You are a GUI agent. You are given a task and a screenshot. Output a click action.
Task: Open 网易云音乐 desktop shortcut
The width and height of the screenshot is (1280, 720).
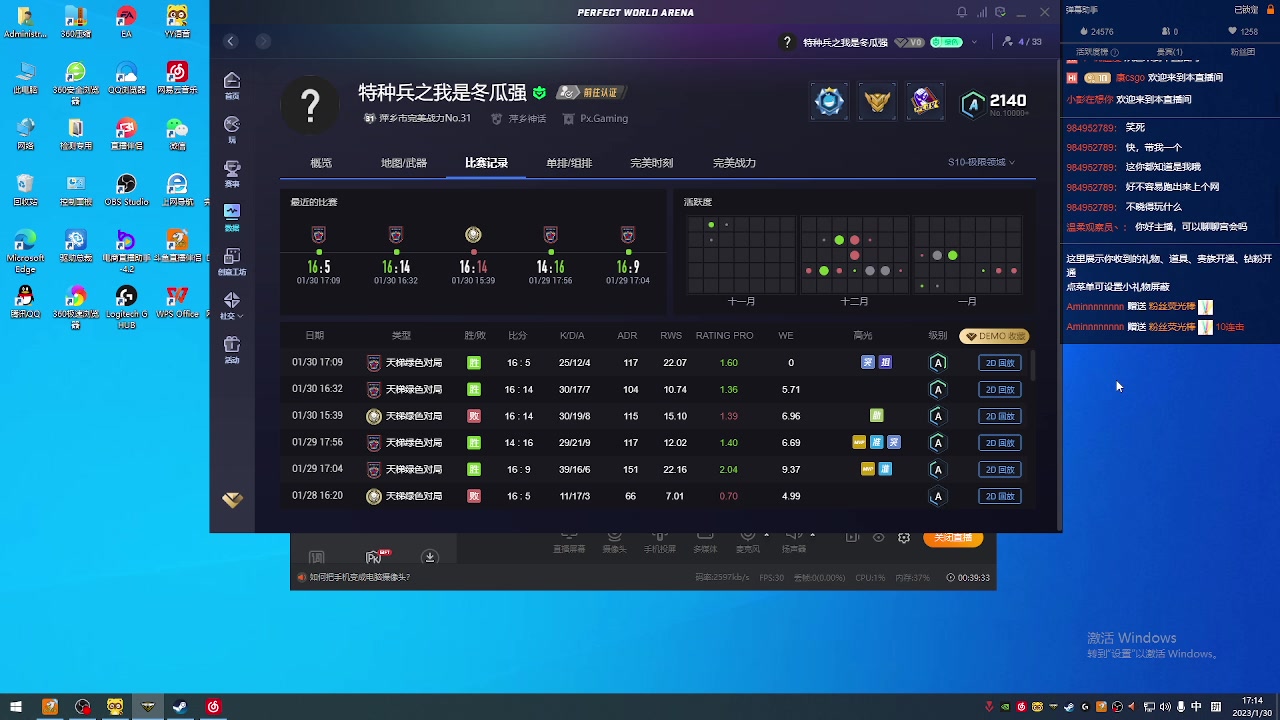click(x=177, y=78)
